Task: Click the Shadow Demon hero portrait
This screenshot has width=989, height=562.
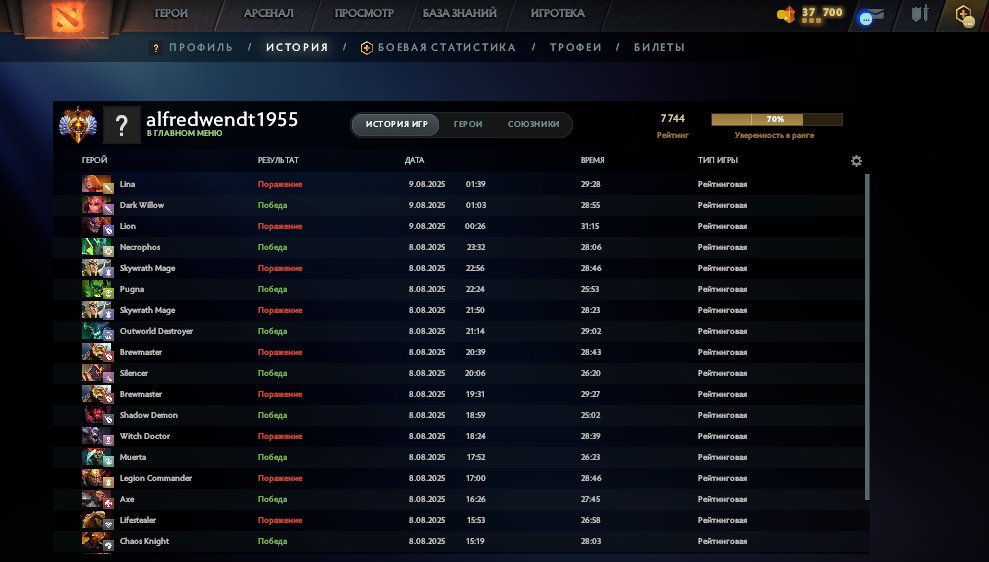Action: click(97, 415)
